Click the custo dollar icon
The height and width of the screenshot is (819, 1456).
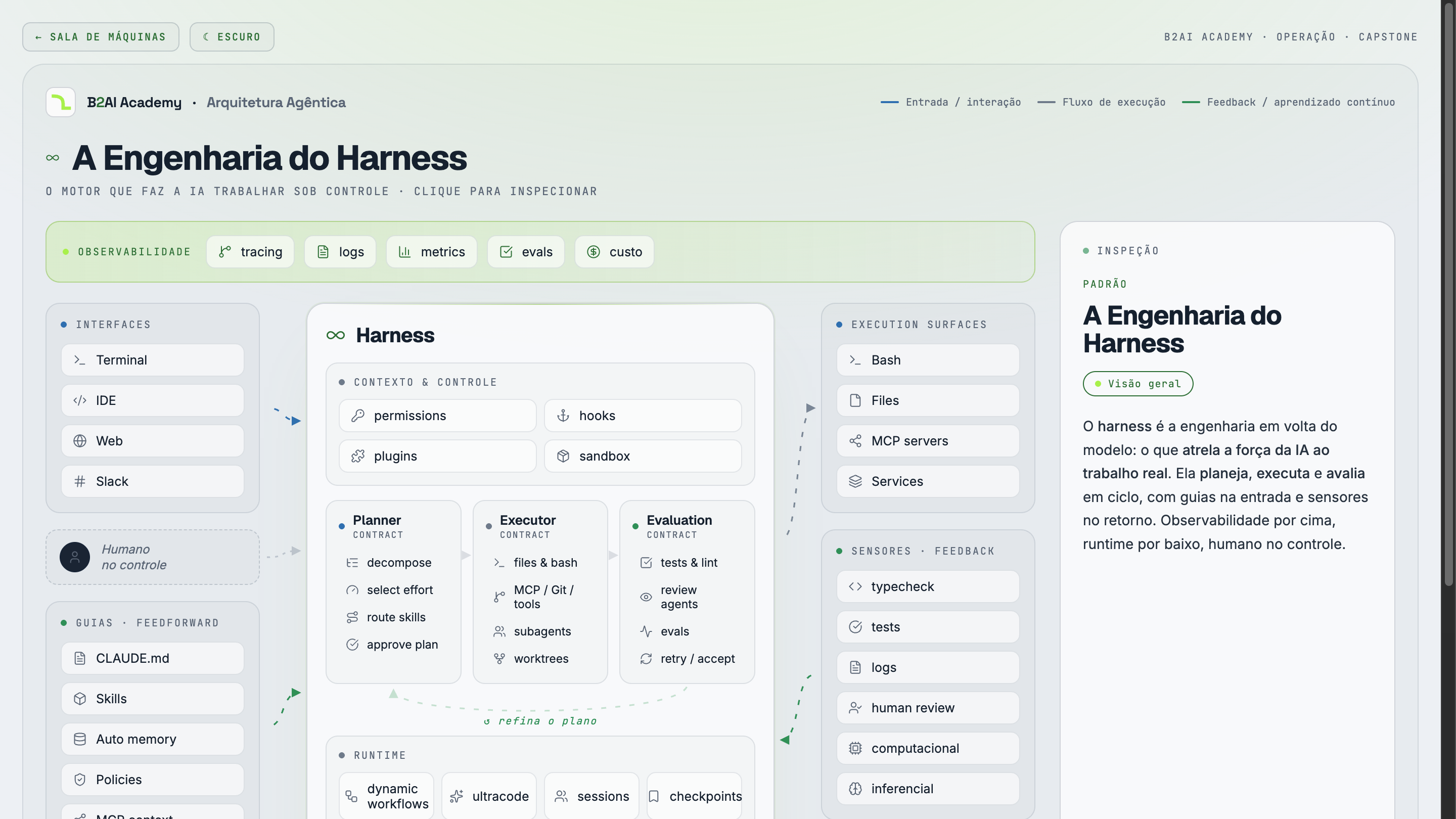pyautogui.click(x=593, y=252)
